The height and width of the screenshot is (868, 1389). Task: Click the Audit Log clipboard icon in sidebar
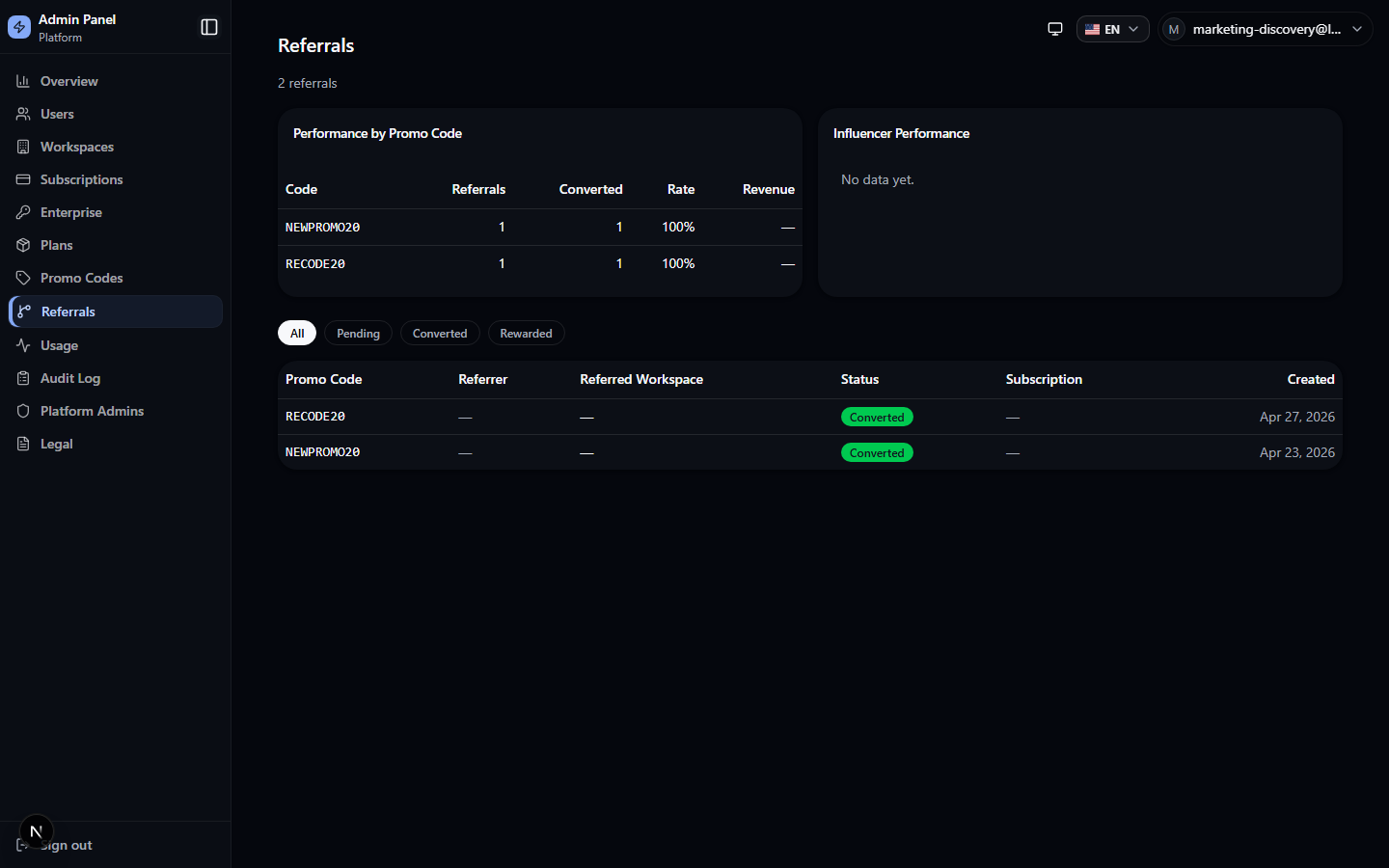[23, 378]
